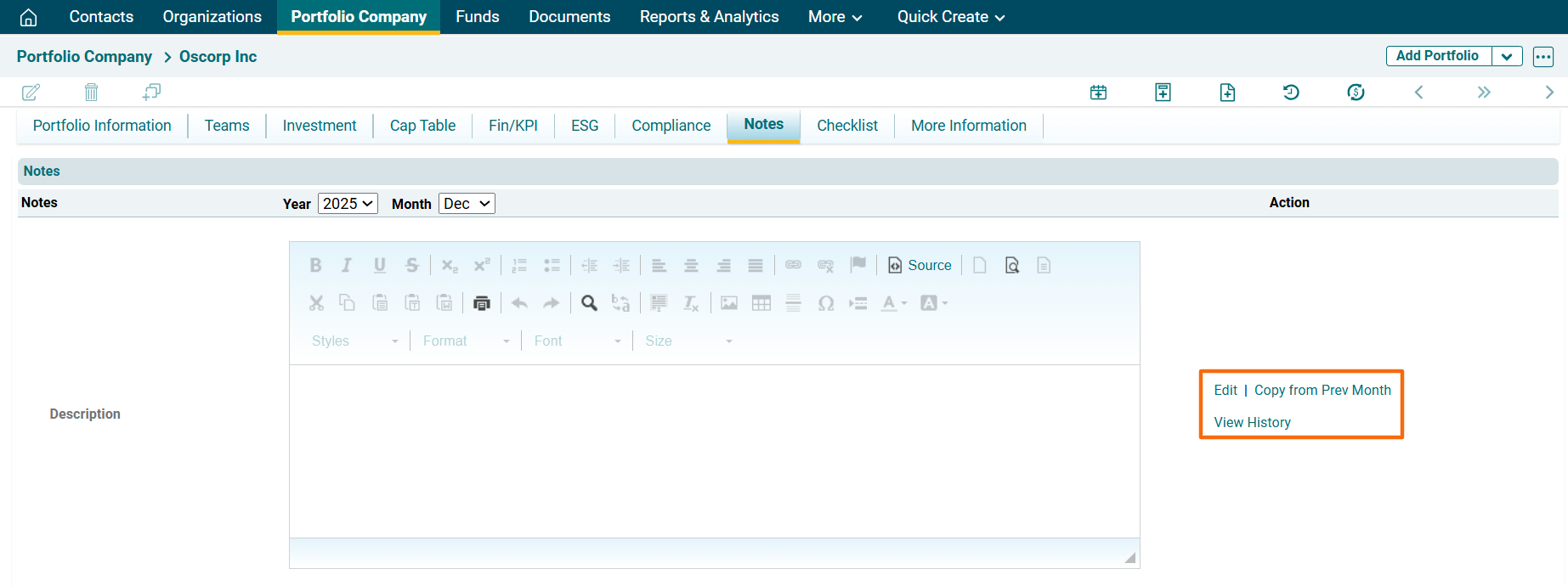The height and width of the screenshot is (586, 1568).
Task: Click the Copy from Prev Month link
Action: [x=1322, y=391]
